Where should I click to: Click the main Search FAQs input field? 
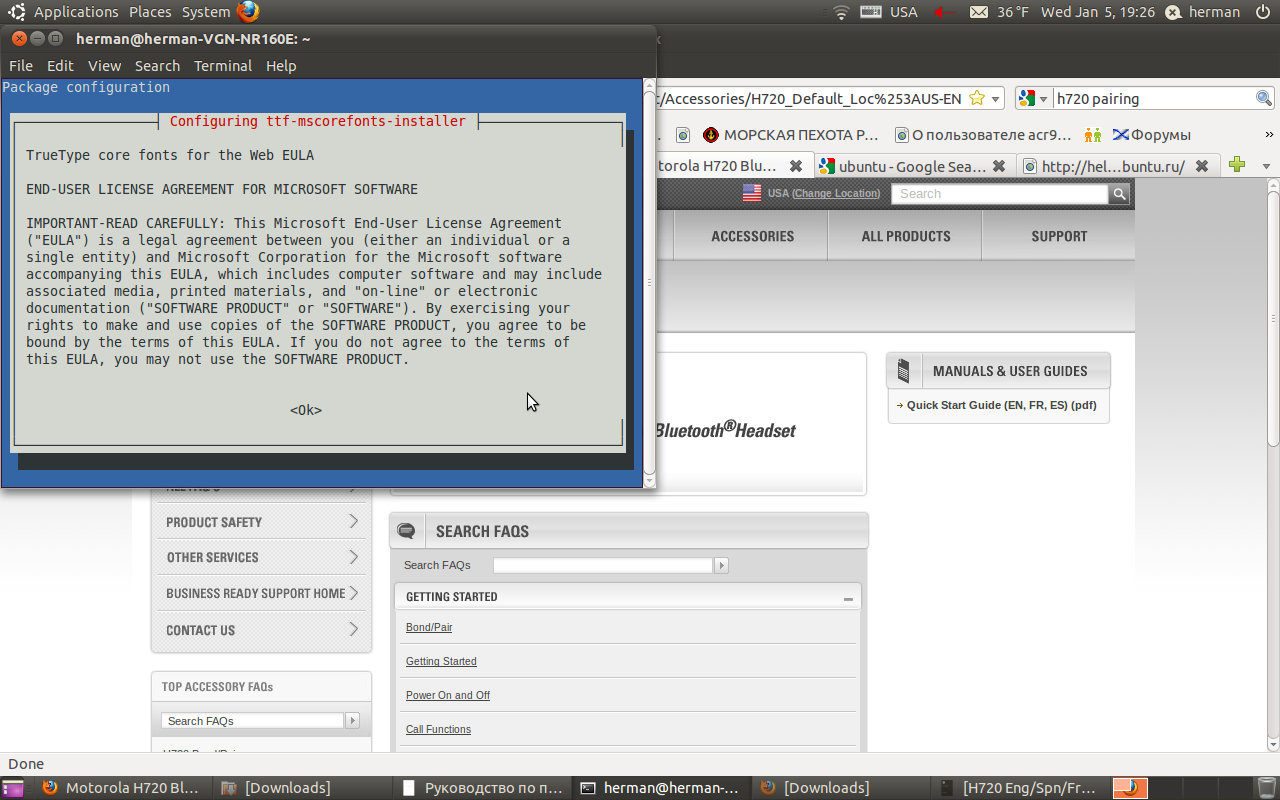coord(602,565)
